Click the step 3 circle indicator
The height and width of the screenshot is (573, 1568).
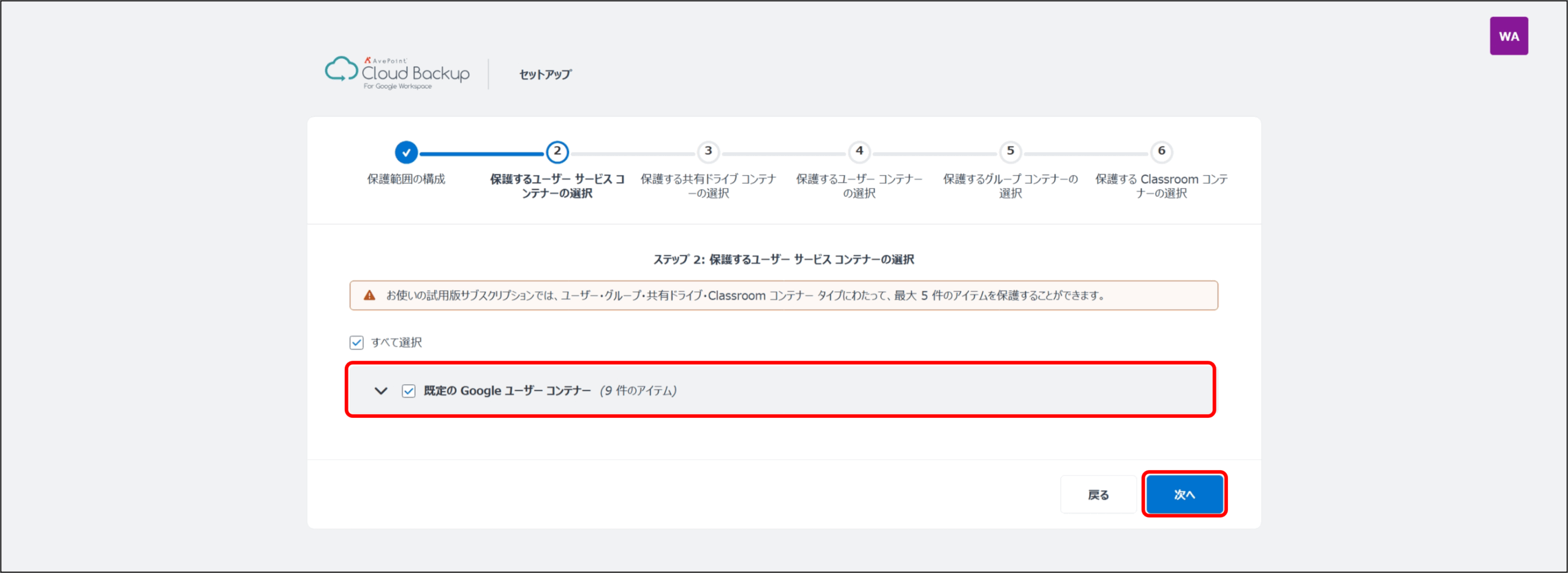pyautogui.click(x=708, y=151)
